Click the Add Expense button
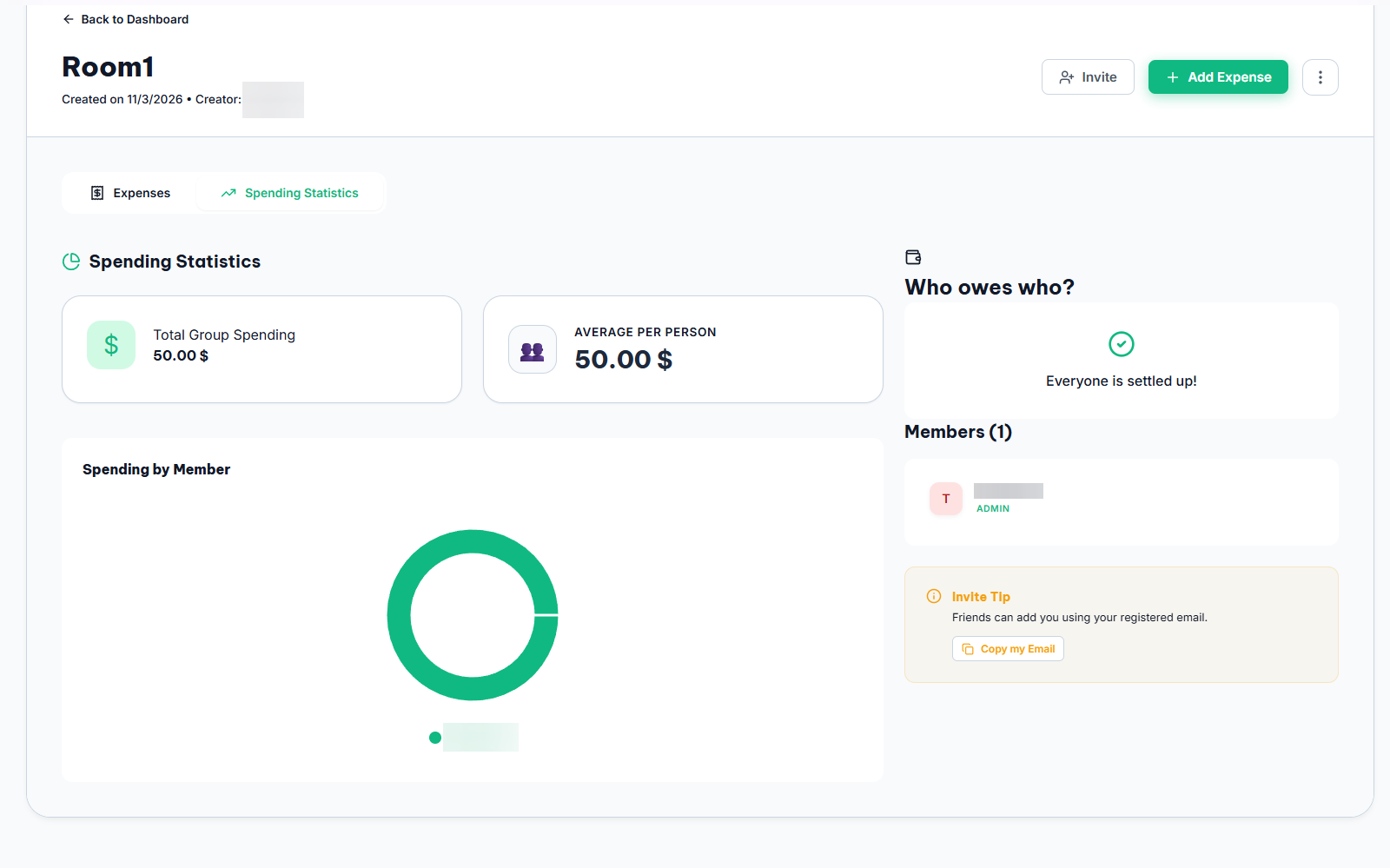Image resolution: width=1390 pixels, height=868 pixels. point(1218,77)
